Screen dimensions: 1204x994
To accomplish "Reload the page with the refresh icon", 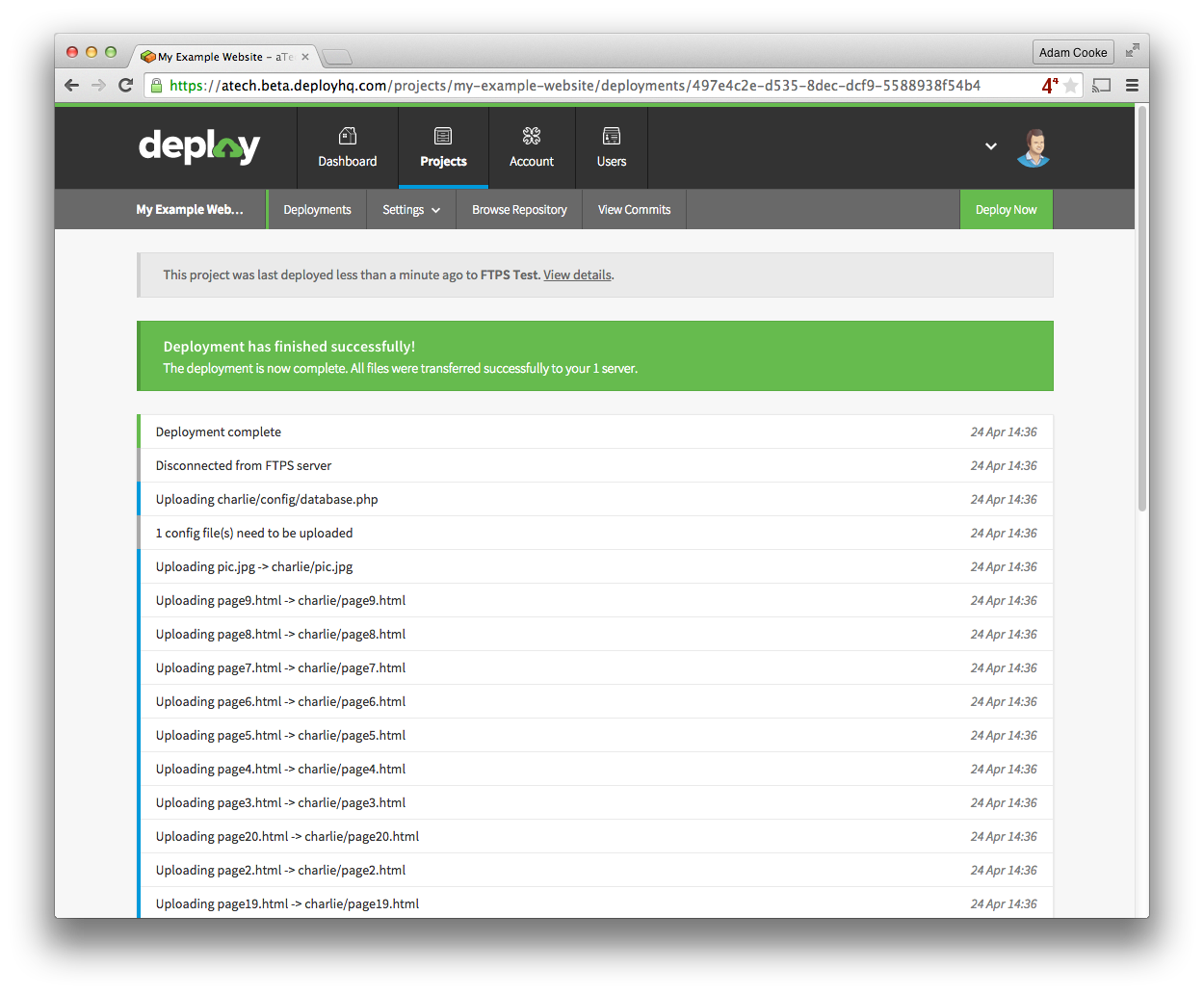I will (x=126, y=85).
